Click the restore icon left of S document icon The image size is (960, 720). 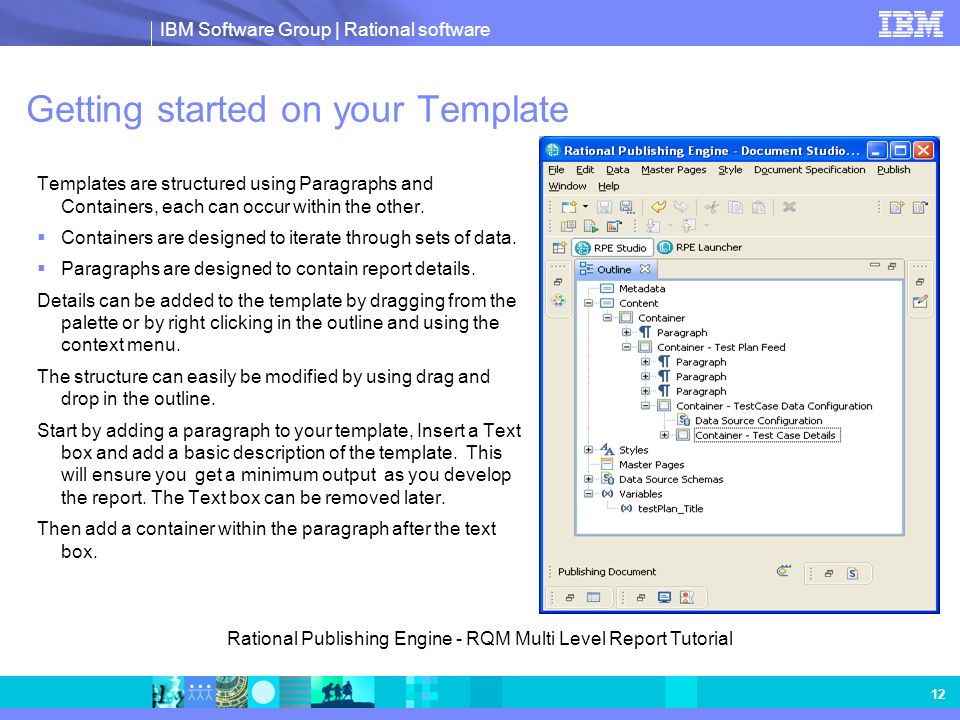coord(828,574)
